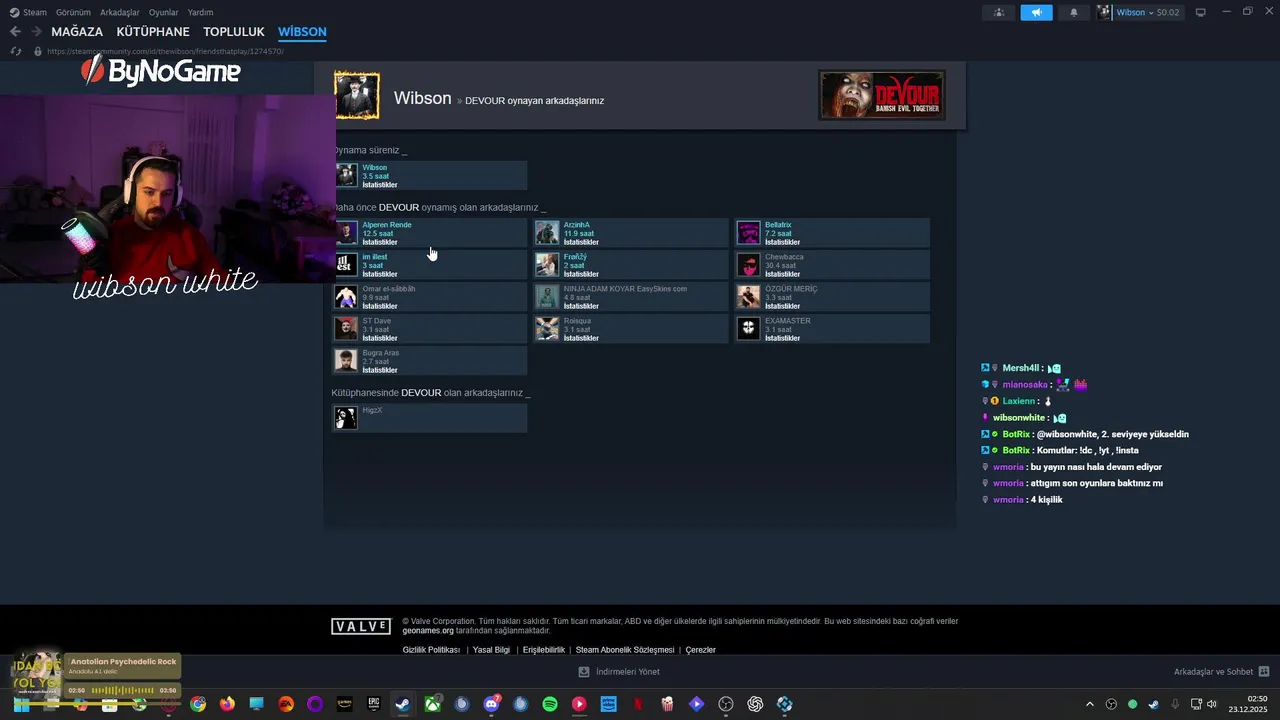Image resolution: width=1280 pixels, height=720 pixels.
Task: Click Wibson's profile avatar in page header
Action: click(x=357, y=95)
